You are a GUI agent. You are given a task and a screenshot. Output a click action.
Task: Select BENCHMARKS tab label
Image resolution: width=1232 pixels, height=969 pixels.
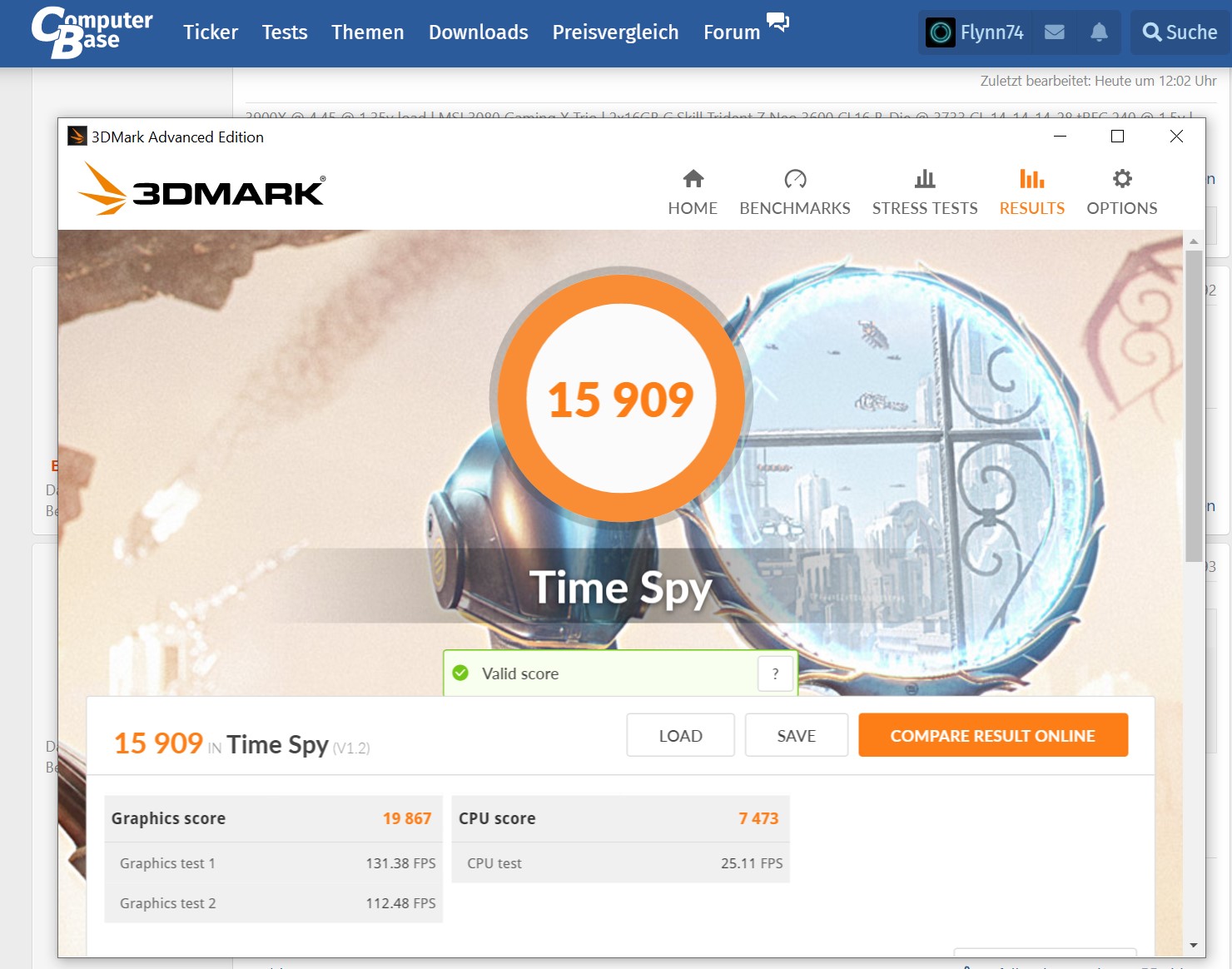pyautogui.click(x=795, y=208)
